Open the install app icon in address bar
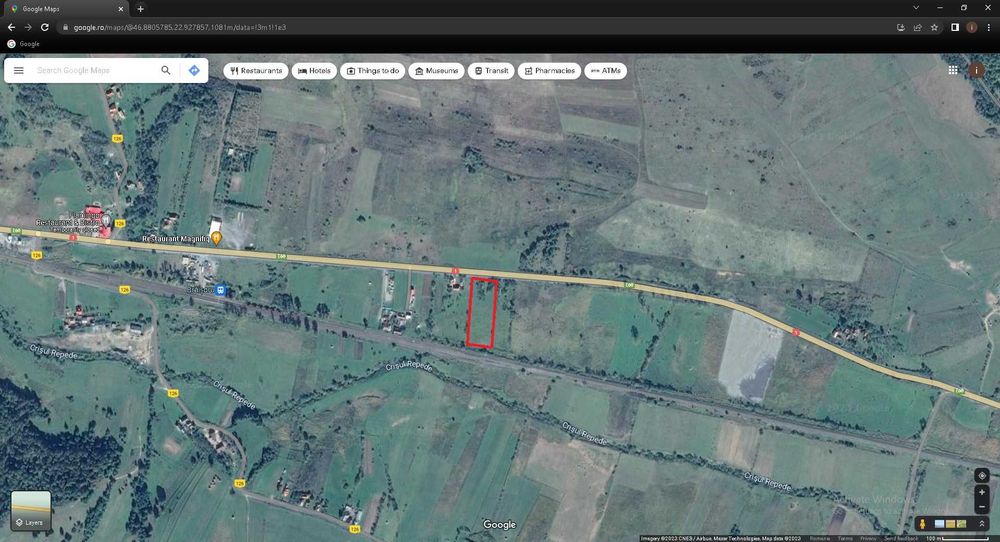Image resolution: width=1000 pixels, height=542 pixels. [901, 27]
